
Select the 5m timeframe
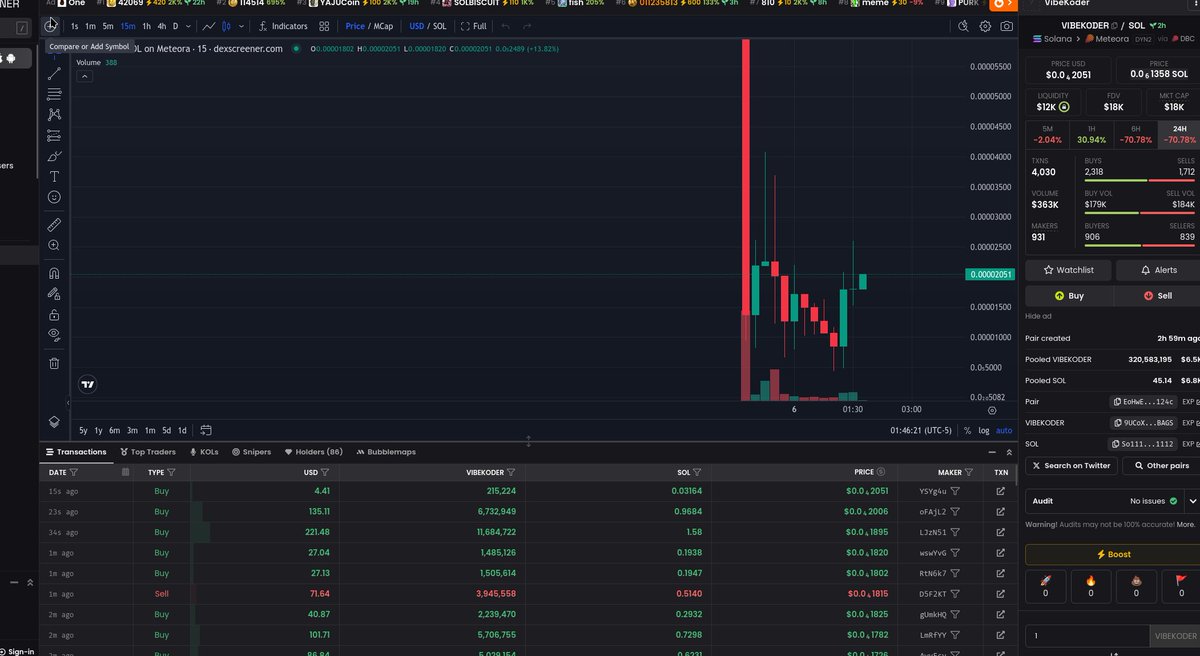tap(108, 26)
